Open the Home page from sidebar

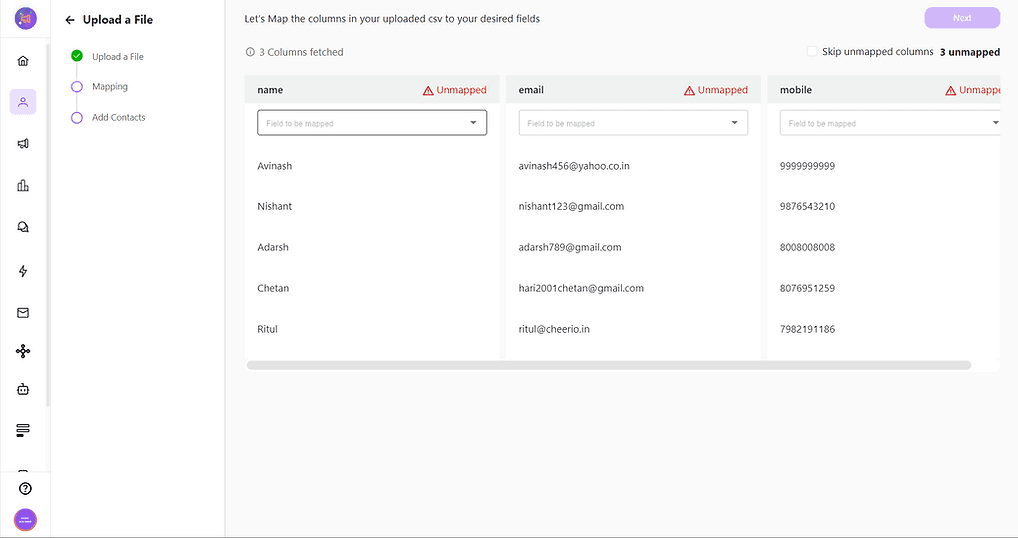pyautogui.click(x=23, y=61)
